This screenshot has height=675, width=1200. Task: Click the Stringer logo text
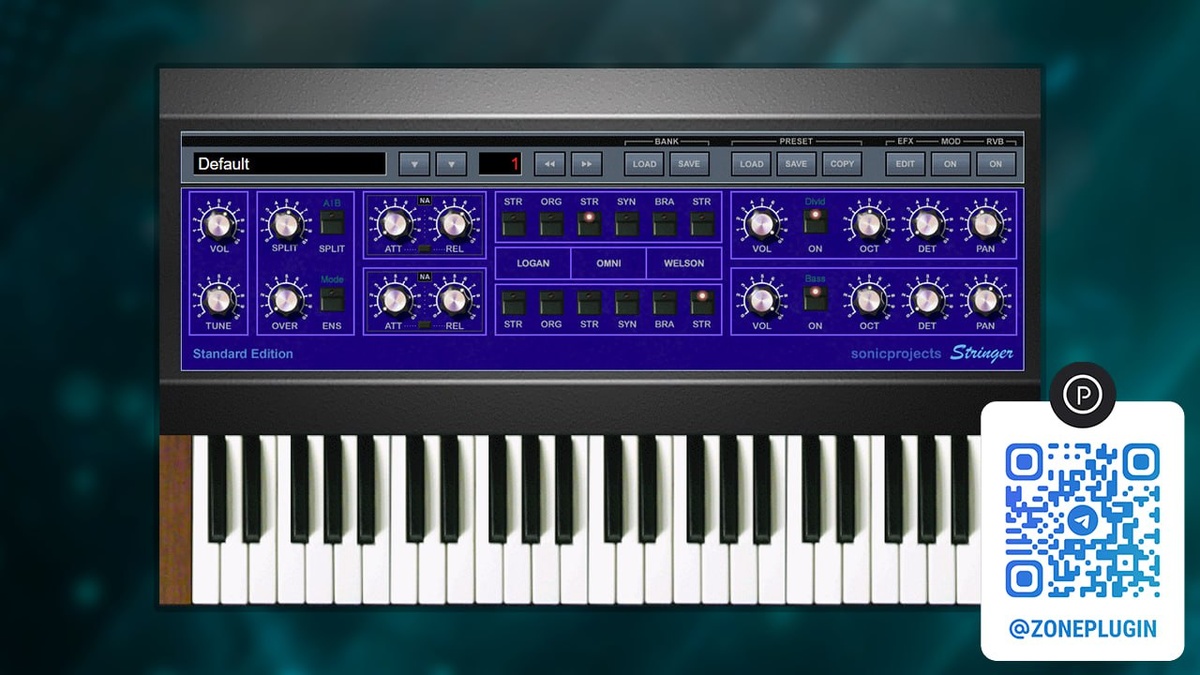(982, 352)
